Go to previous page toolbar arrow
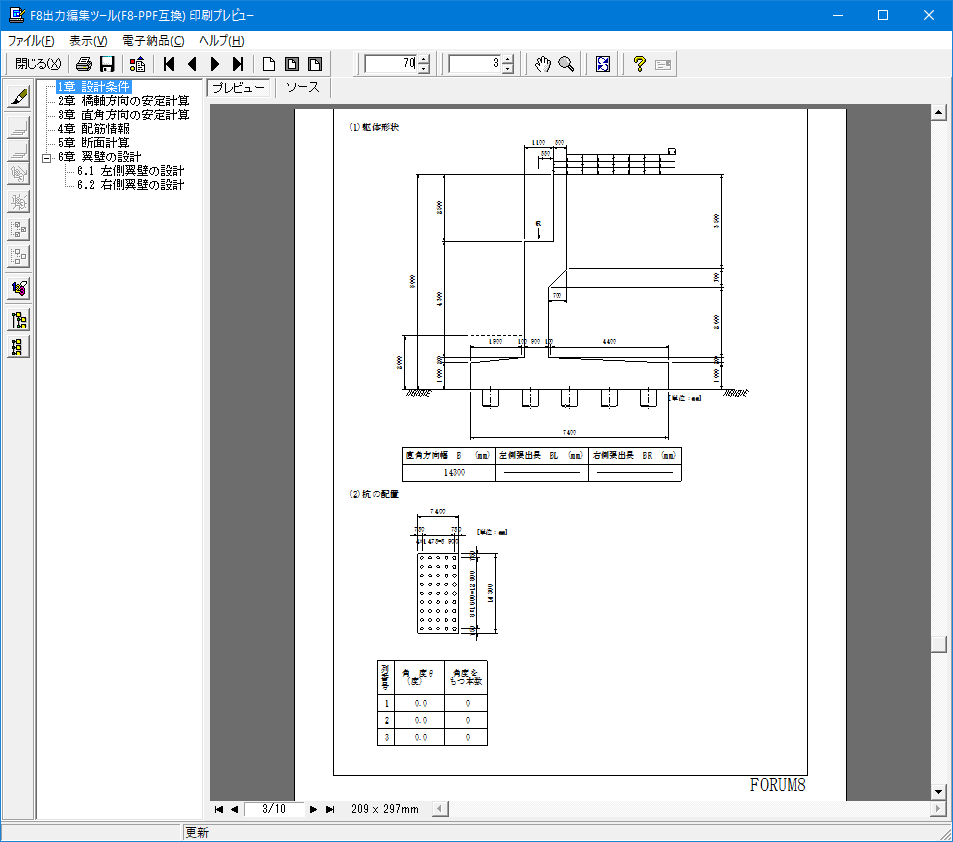Screen dimensions: 953x842 coord(192,64)
